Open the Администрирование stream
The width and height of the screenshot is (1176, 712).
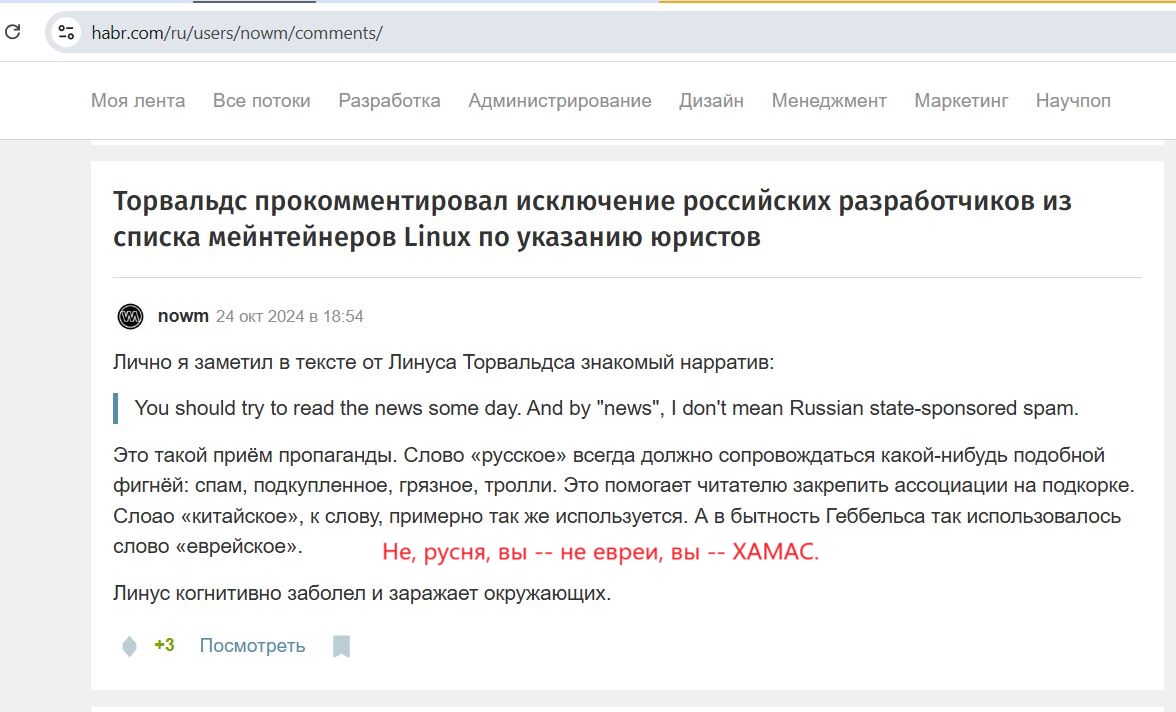[560, 101]
